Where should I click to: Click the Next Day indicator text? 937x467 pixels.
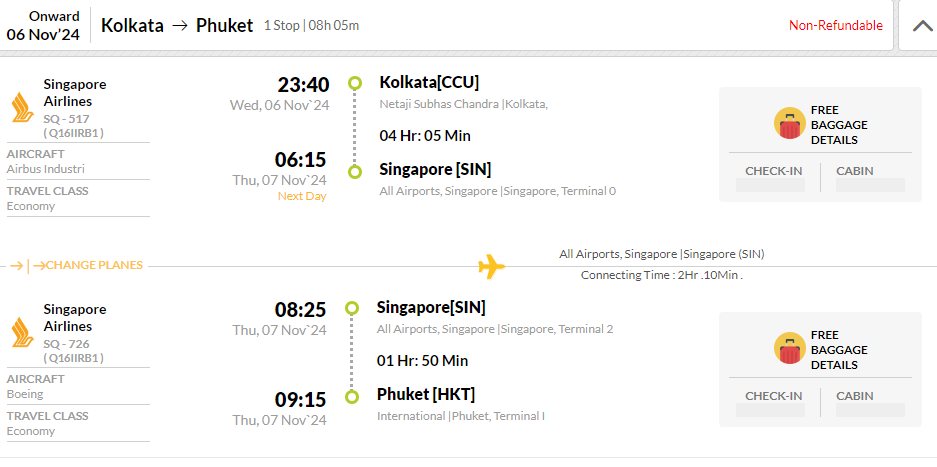[302, 196]
